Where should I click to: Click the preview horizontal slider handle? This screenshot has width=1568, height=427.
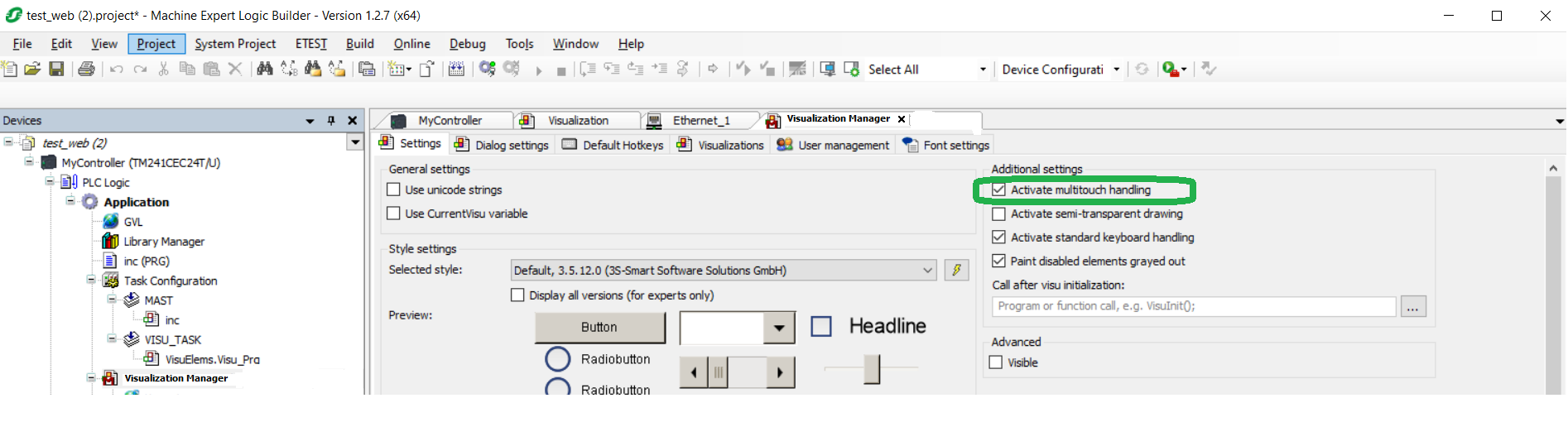(872, 368)
